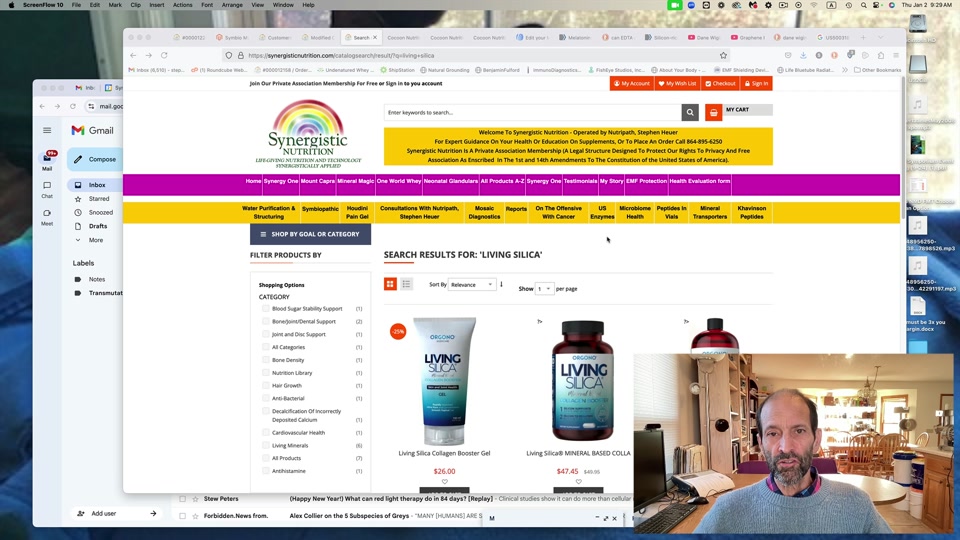Image resolution: width=960 pixels, height=540 pixels.
Task: Switch to grid view of products
Action: (390, 285)
